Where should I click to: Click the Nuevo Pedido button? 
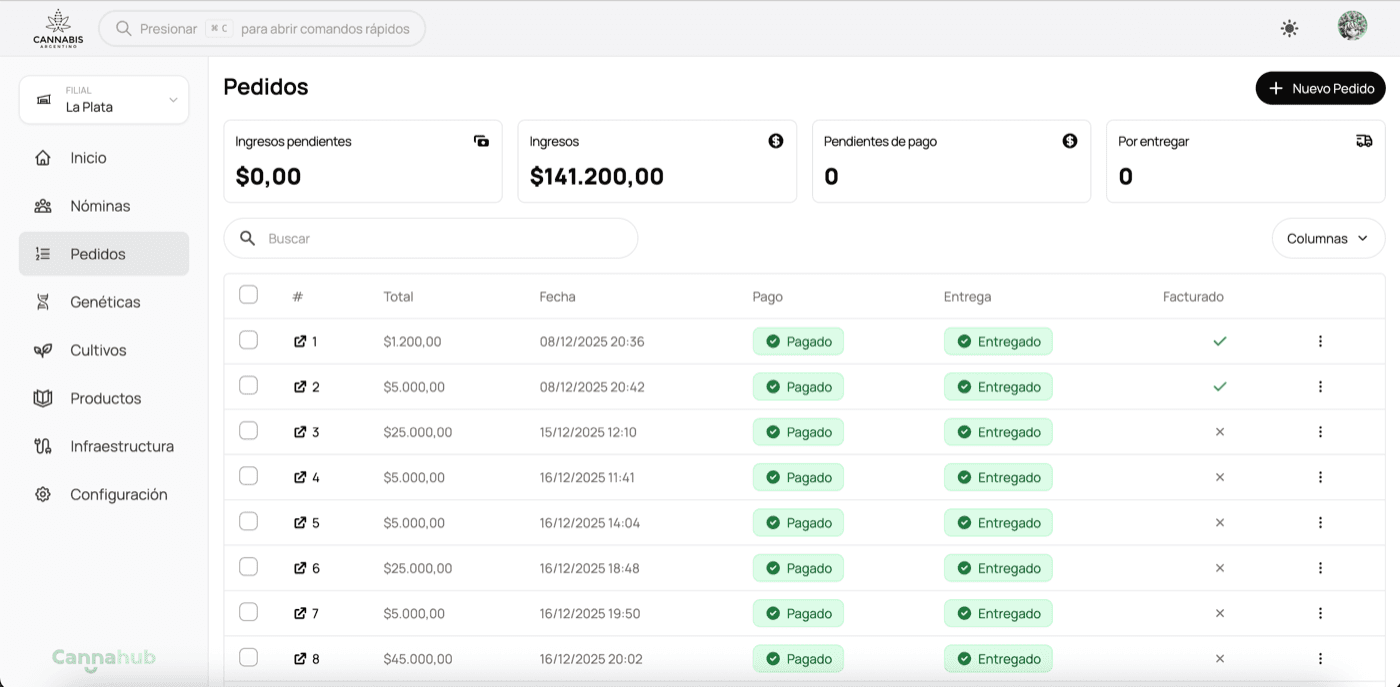pos(1320,88)
